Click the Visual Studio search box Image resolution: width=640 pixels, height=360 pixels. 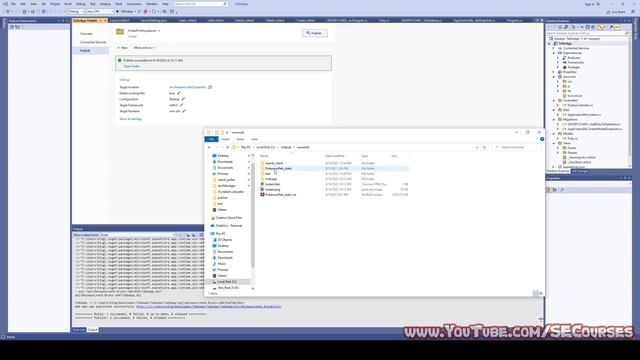pyautogui.click(x=200, y=4)
